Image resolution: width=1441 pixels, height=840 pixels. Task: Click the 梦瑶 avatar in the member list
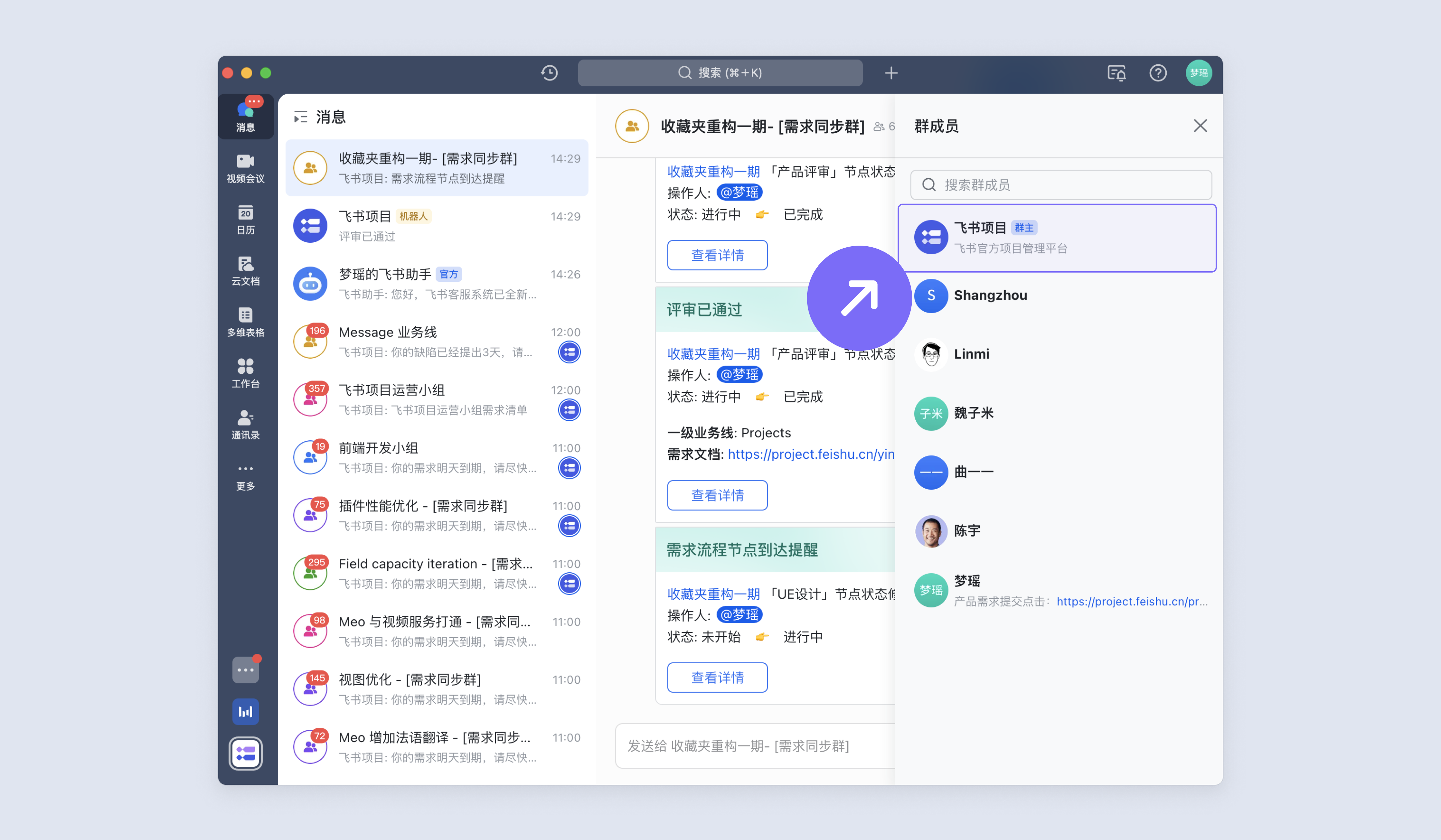[931, 590]
